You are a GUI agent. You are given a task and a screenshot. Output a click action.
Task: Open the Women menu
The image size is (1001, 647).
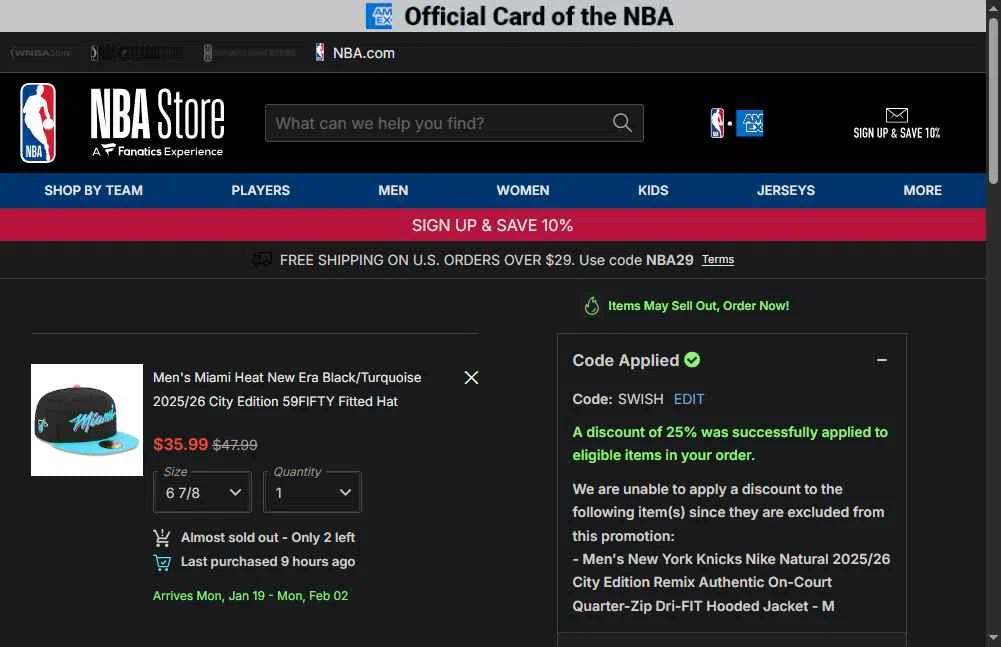[x=523, y=190]
